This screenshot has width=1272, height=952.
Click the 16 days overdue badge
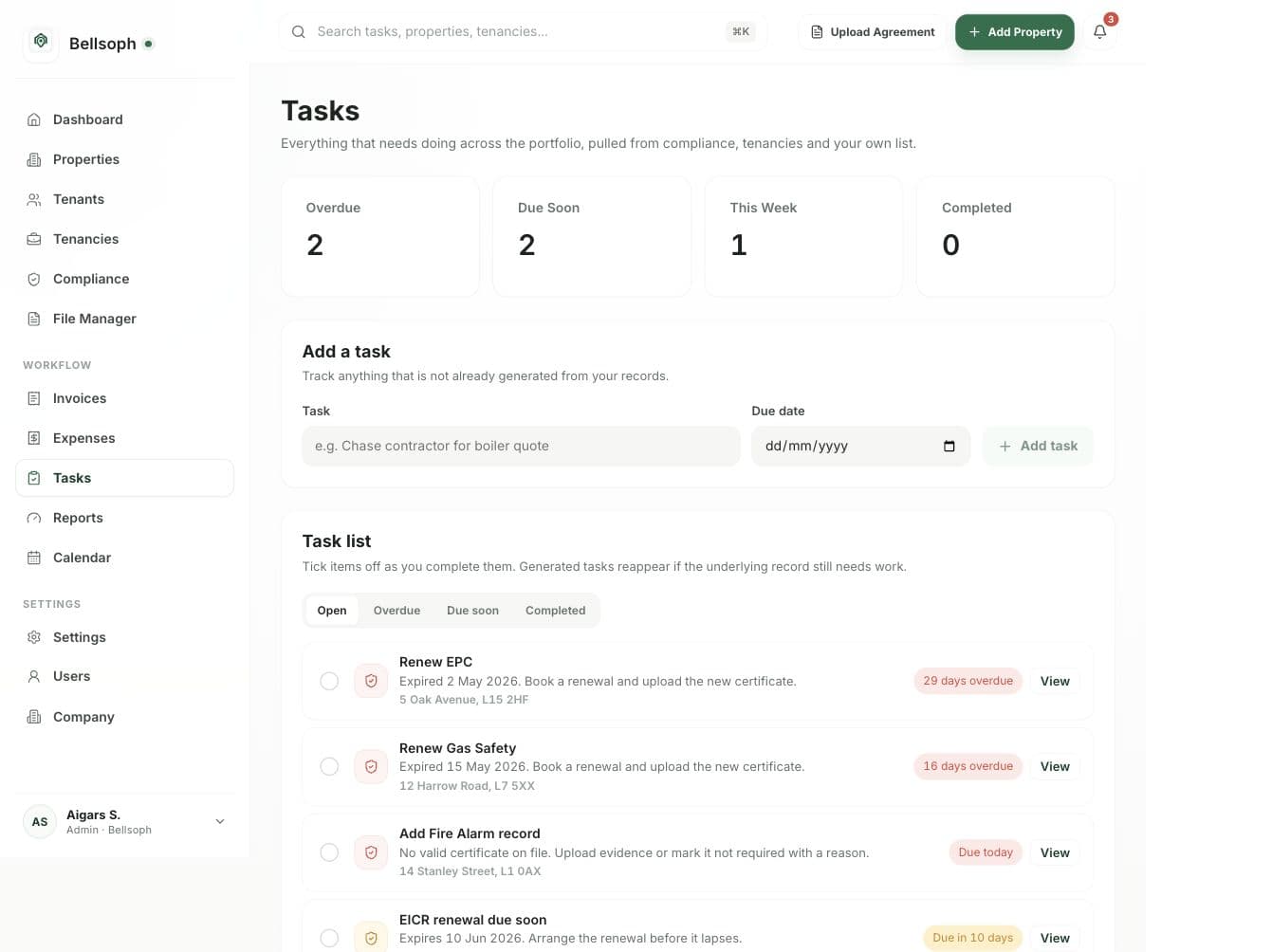968,766
